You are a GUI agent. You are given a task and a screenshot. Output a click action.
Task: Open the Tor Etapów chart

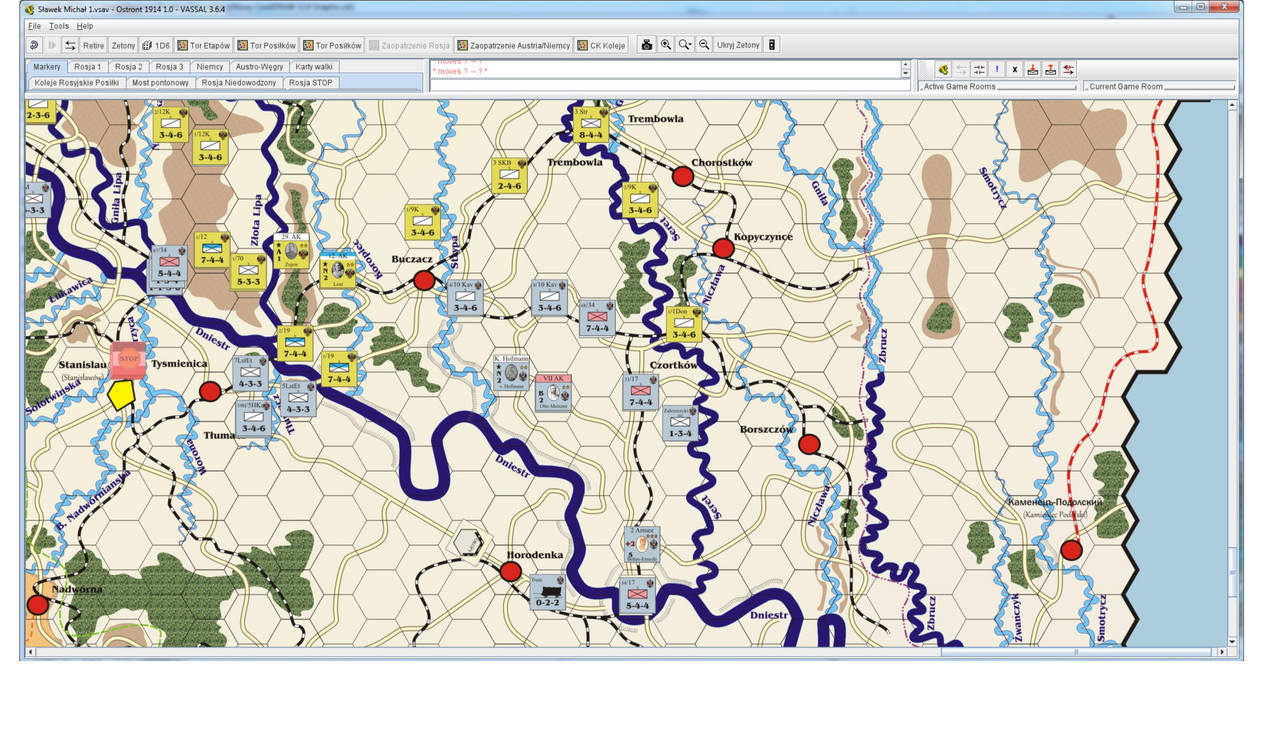(x=204, y=45)
